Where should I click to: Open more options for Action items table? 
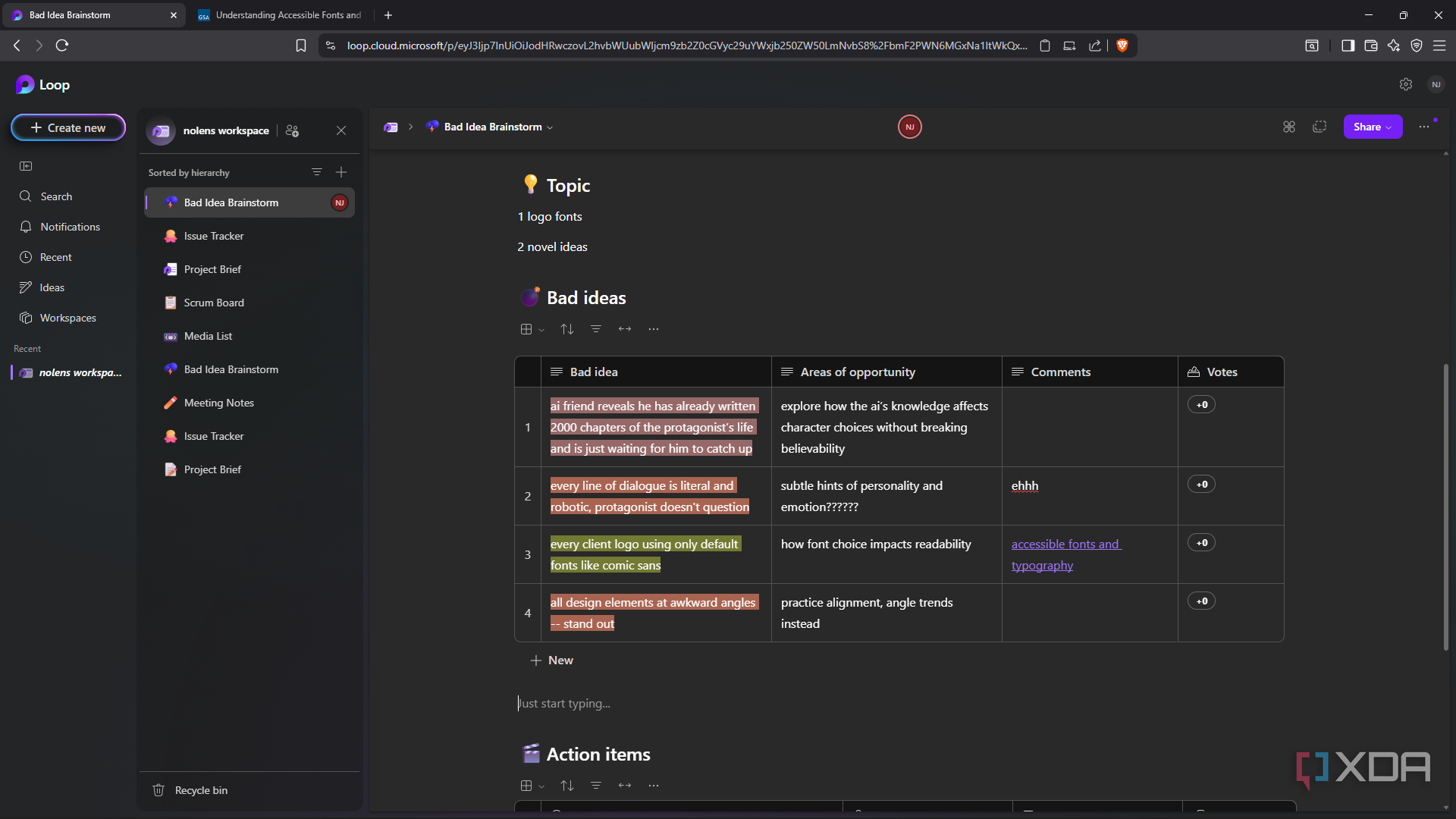pos(654,786)
